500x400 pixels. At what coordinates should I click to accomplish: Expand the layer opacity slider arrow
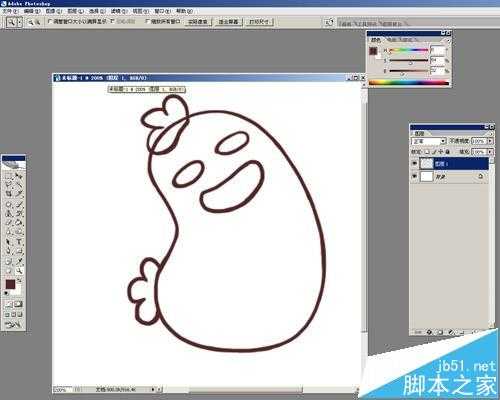pos(490,141)
